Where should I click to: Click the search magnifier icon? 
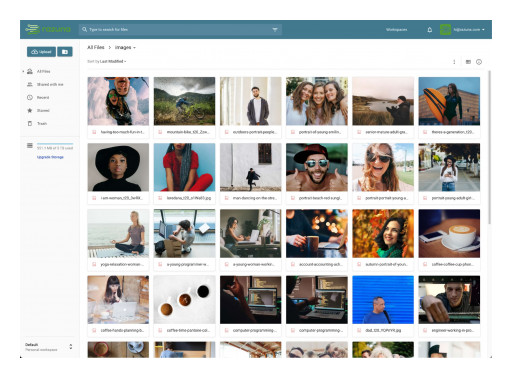85,29
